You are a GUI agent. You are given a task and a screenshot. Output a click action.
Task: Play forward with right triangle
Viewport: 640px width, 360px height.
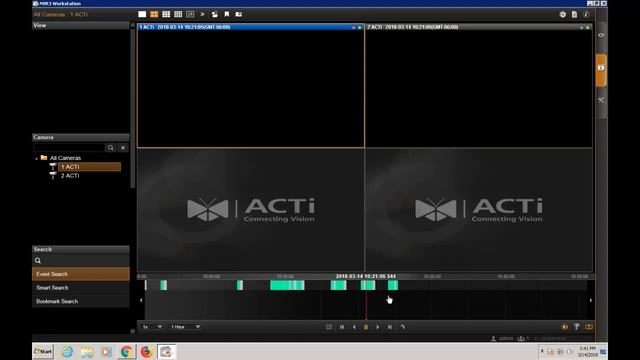coord(378,327)
